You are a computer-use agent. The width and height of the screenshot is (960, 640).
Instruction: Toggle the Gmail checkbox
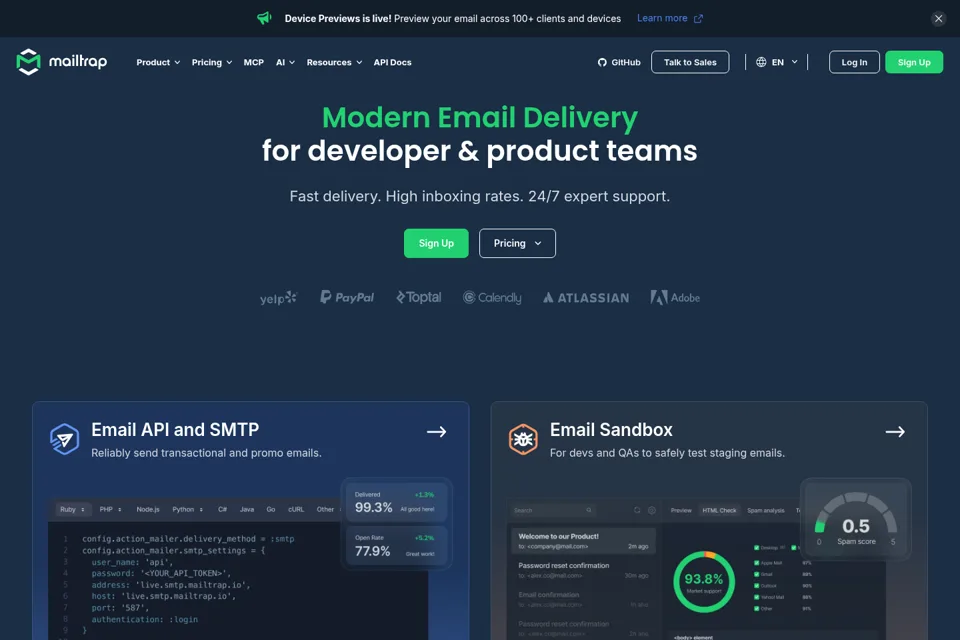pos(757,574)
